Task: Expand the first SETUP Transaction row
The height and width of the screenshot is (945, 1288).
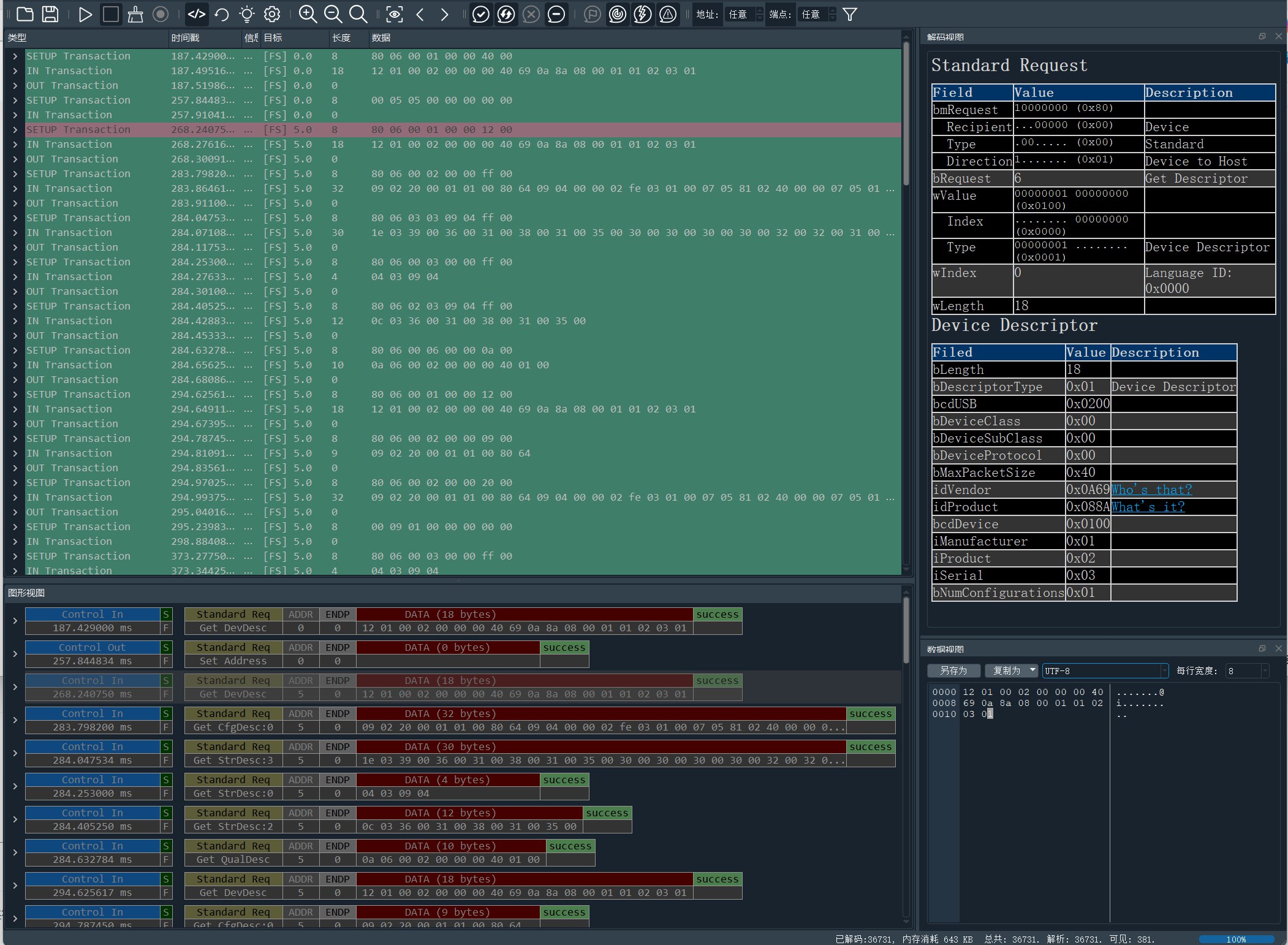Action: 14,55
